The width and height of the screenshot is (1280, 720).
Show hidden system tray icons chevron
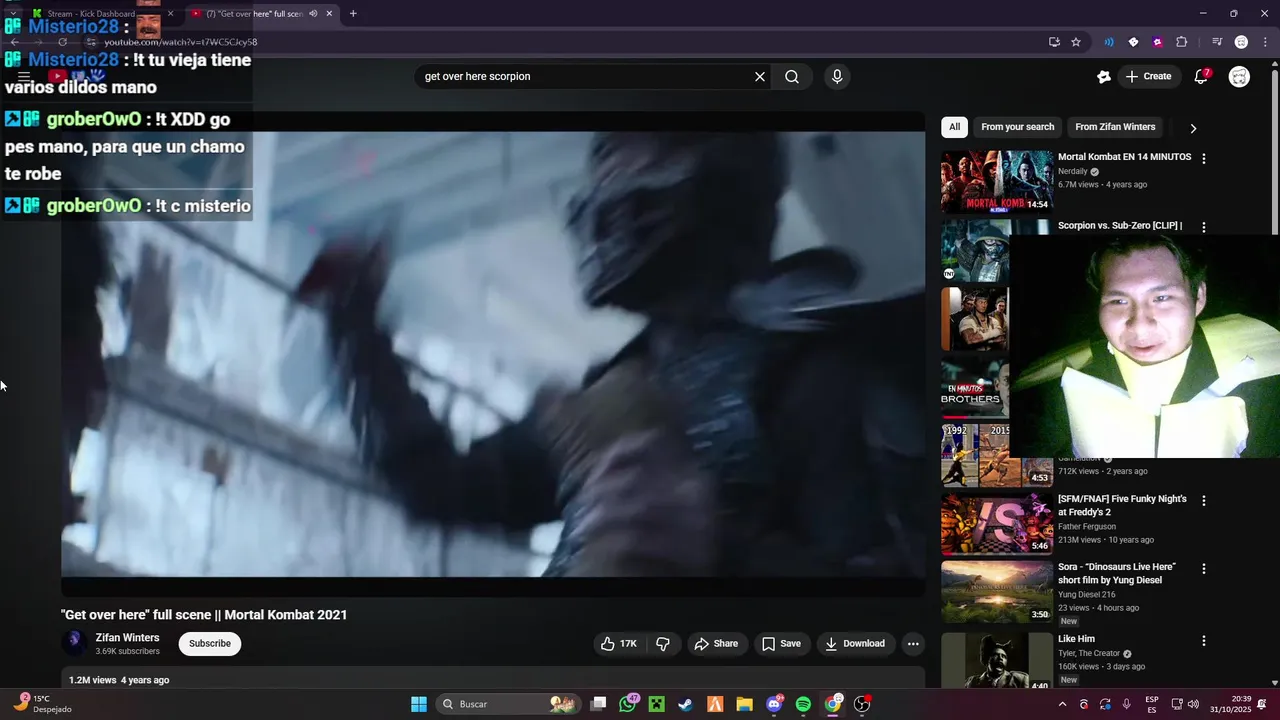pos(1062,704)
